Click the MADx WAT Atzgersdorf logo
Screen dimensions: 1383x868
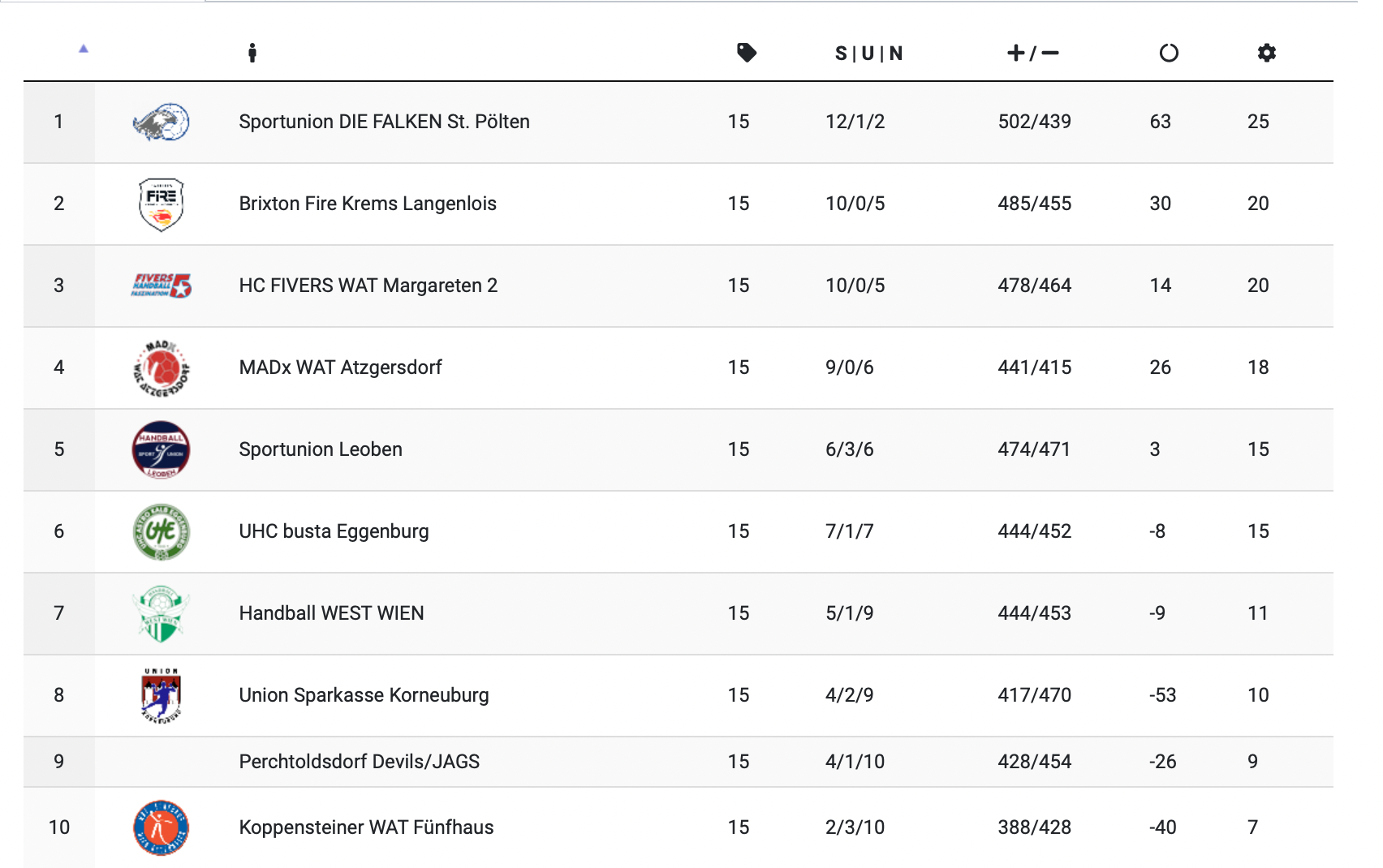pos(161,368)
